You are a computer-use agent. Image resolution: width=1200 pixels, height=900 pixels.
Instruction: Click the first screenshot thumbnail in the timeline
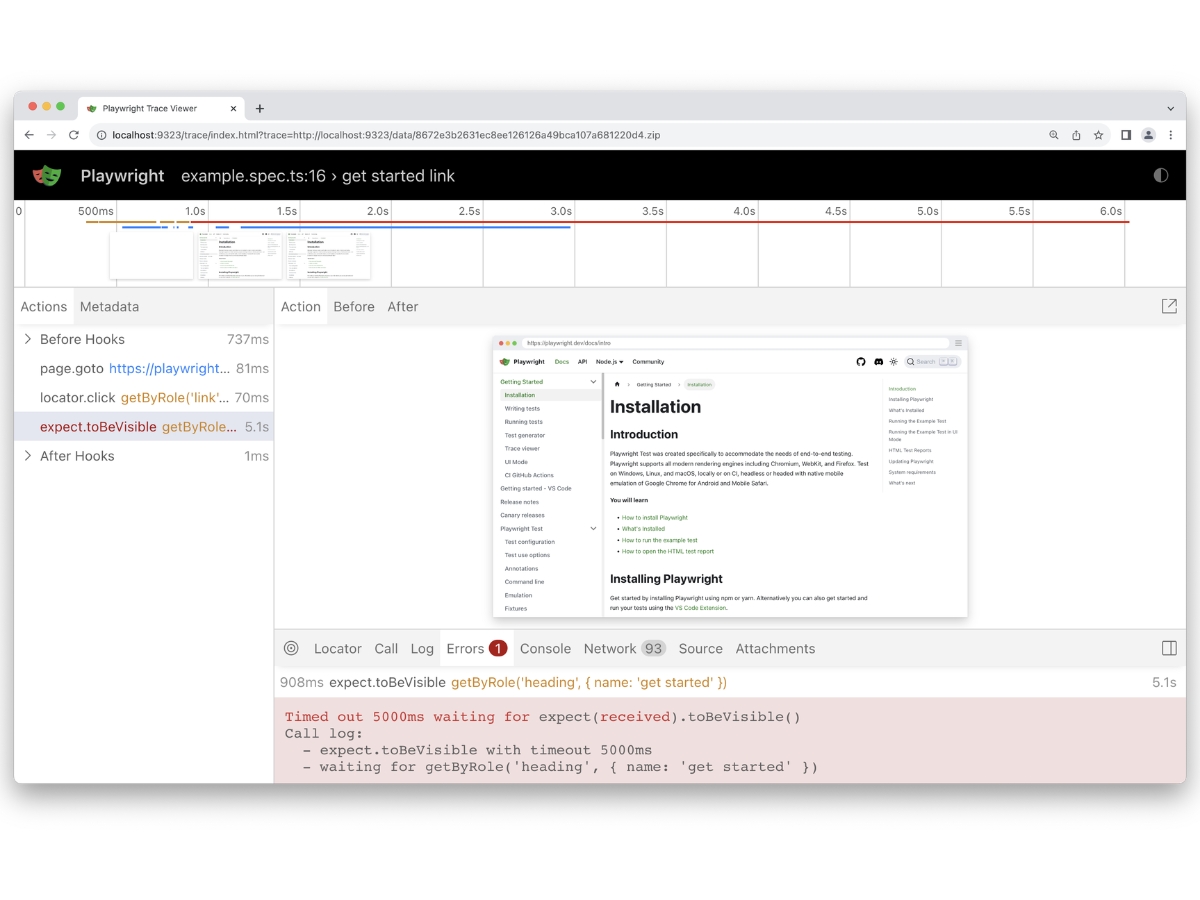(x=151, y=256)
